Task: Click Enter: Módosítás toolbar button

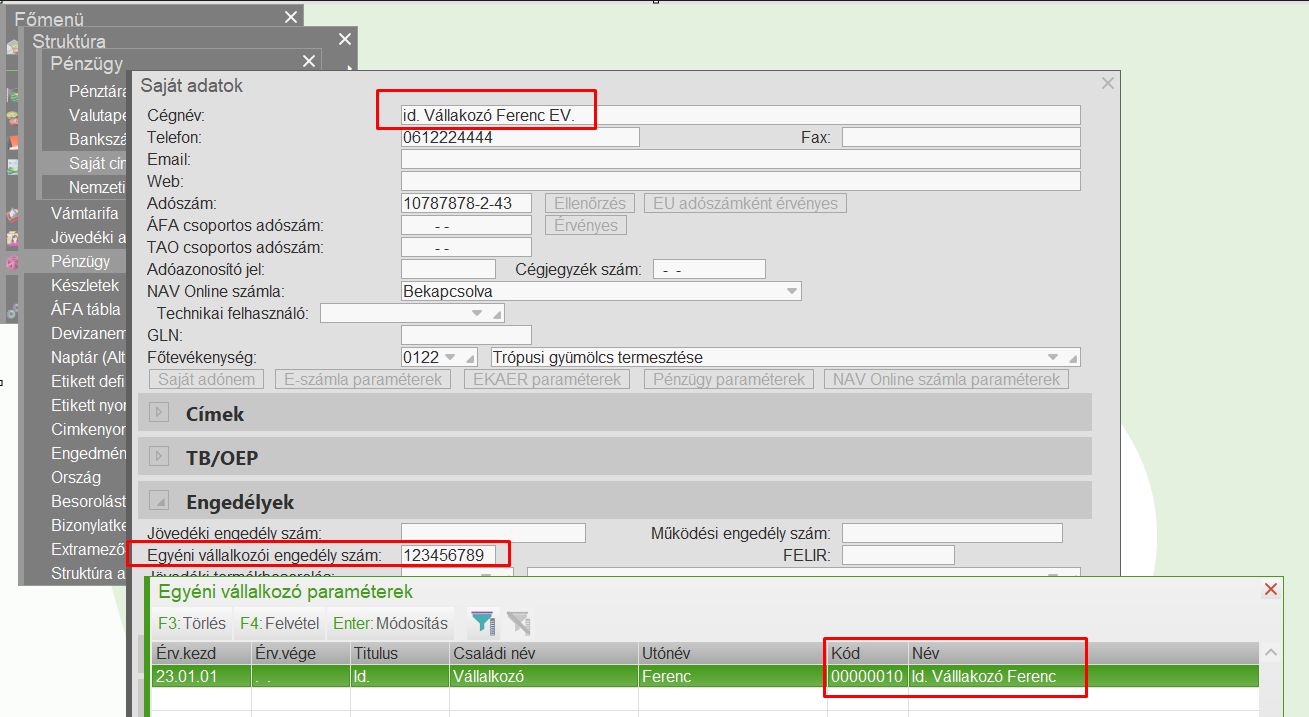Action: [390, 623]
